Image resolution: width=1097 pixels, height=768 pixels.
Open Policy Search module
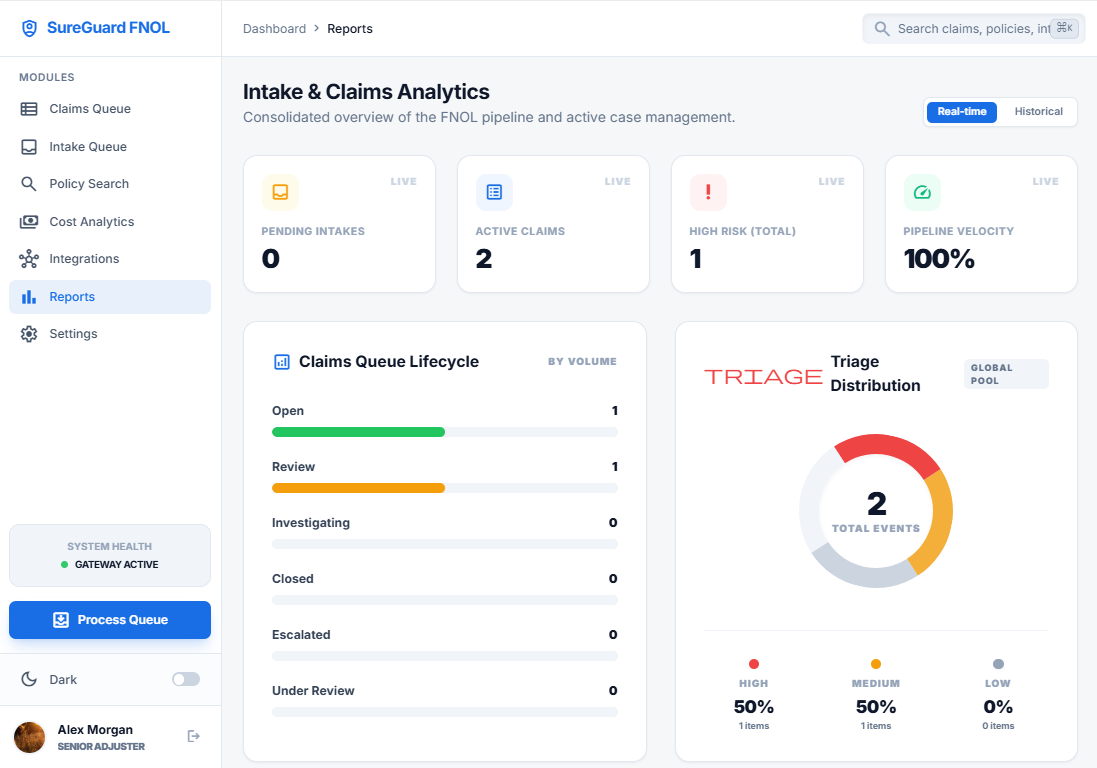[89, 184]
